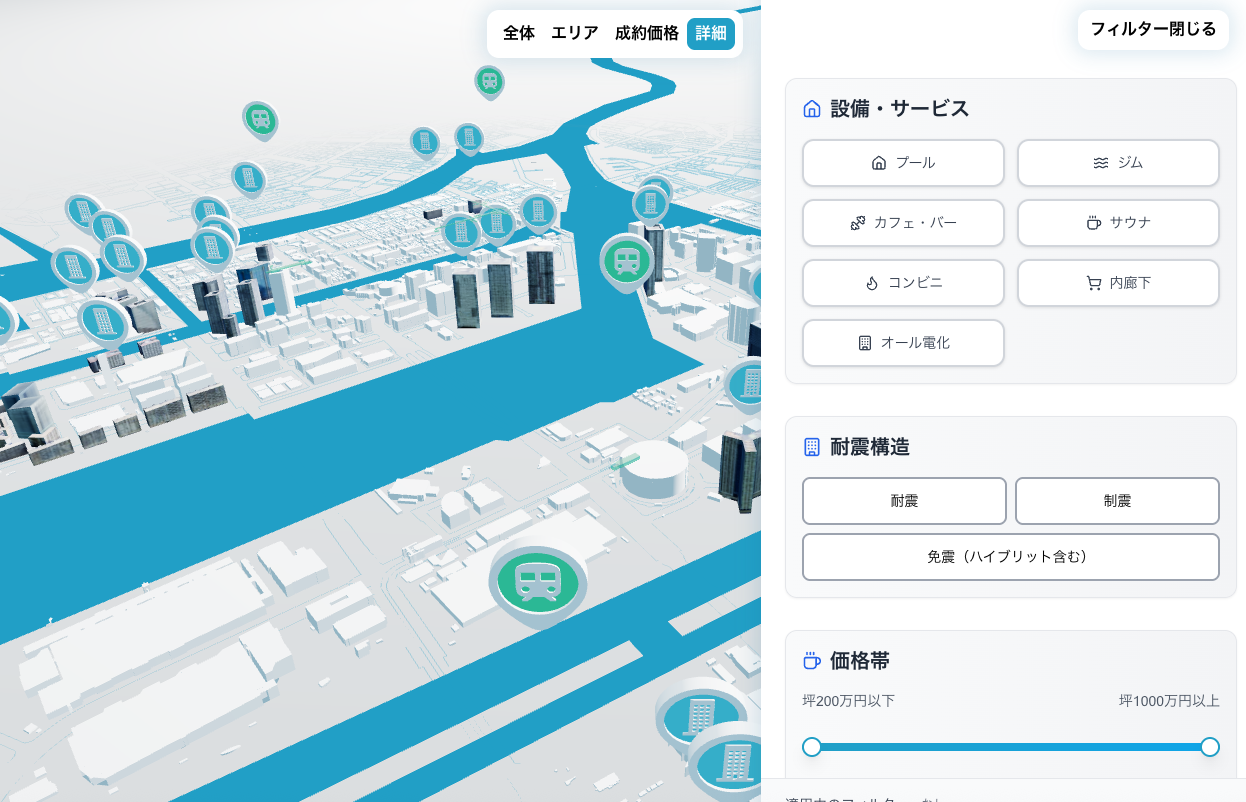Toggle the コンビニ filter option
1246x802 pixels.
903,283
